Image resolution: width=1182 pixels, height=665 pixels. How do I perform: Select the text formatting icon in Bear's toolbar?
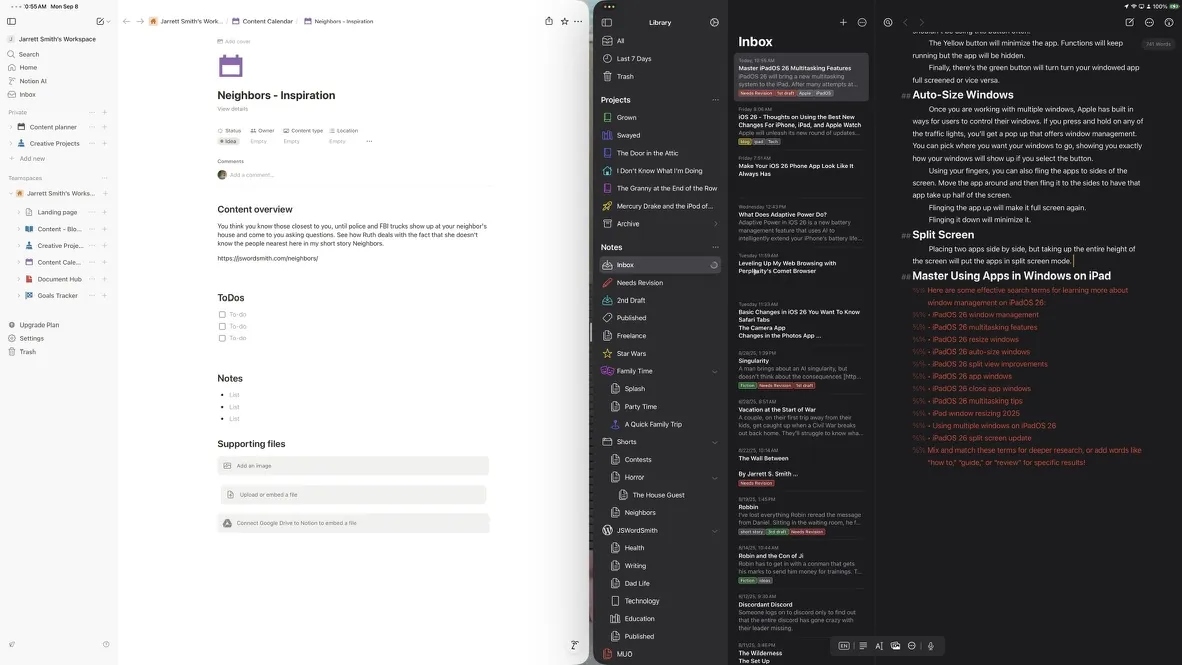(x=879, y=646)
